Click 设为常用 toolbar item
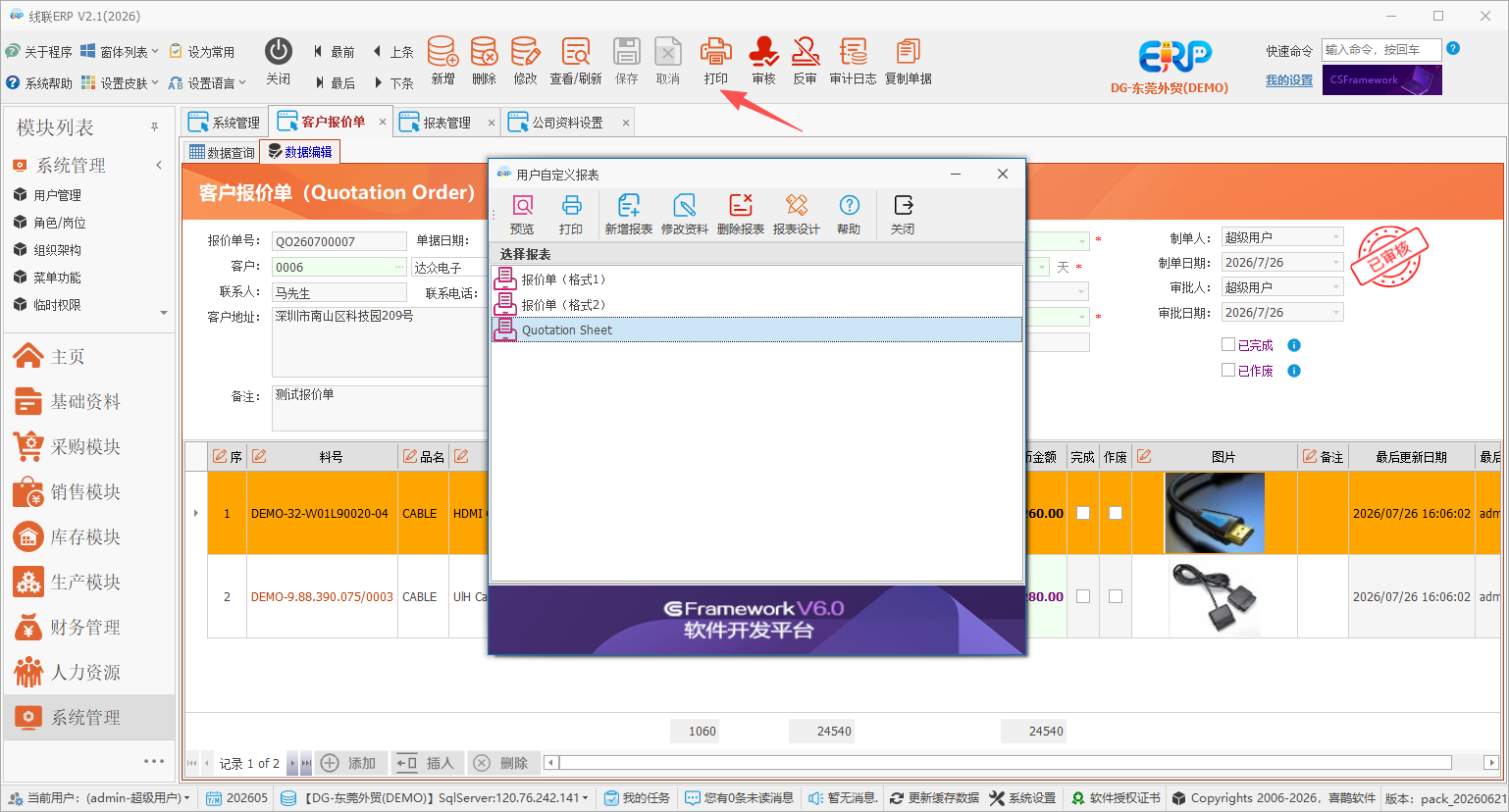The image size is (1509, 812). coord(202,52)
